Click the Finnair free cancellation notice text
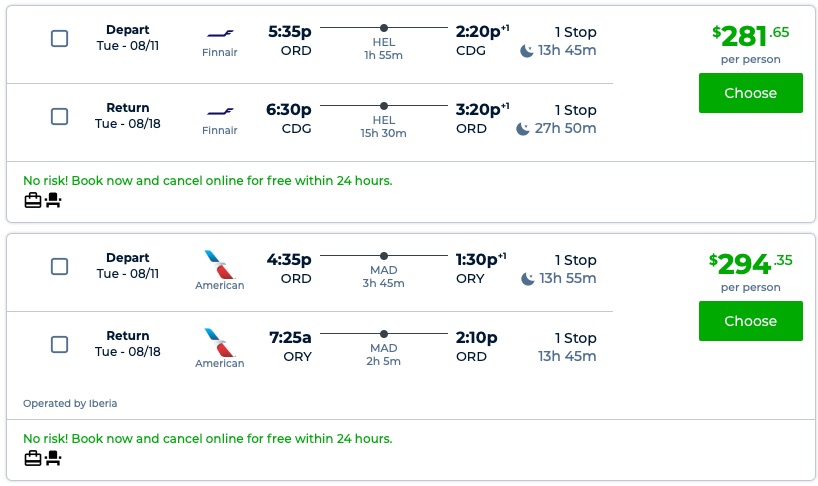This screenshot has height=486, width=818. tap(208, 181)
